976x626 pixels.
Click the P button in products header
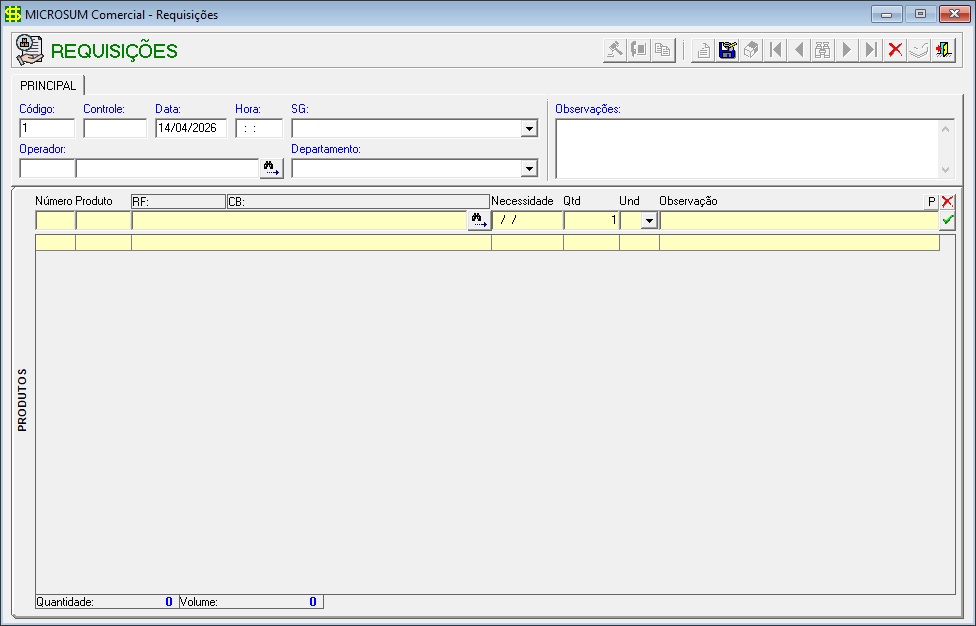tap(931, 201)
